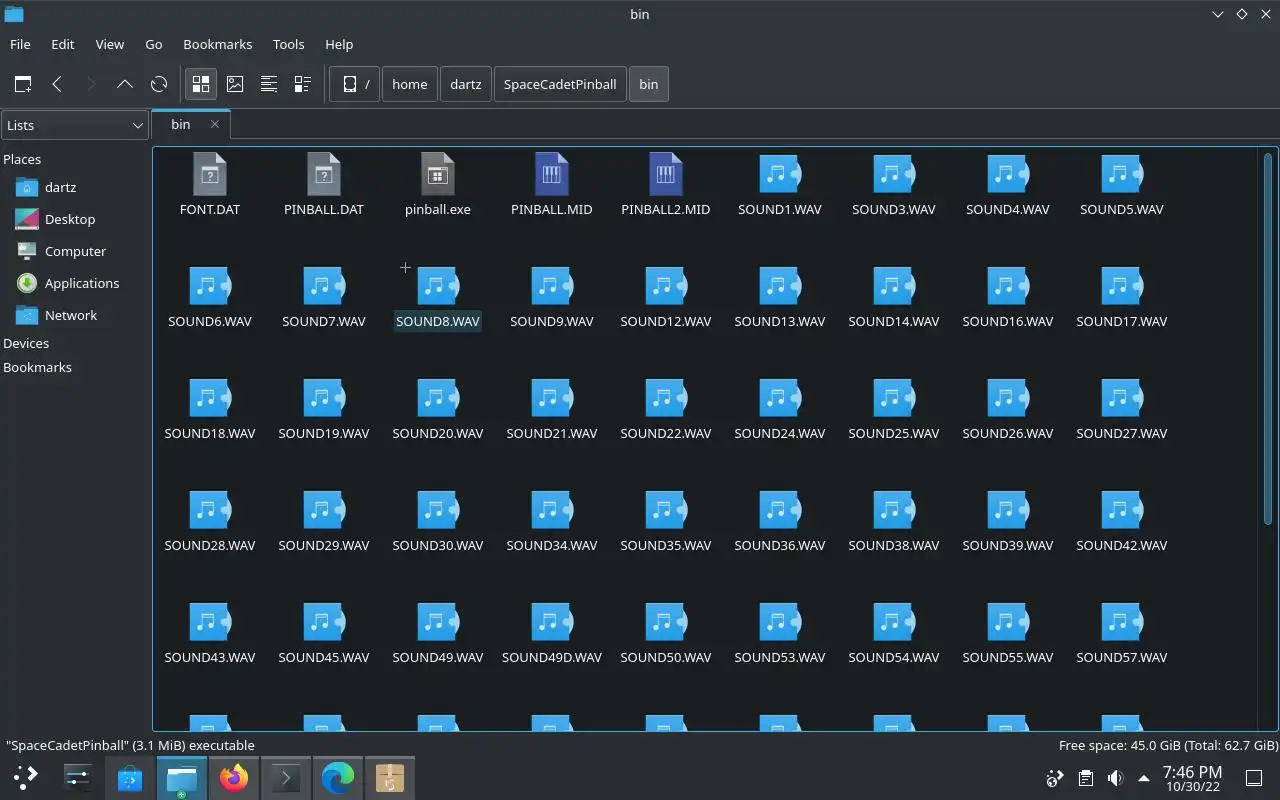
Task: Open the File menu
Action: (20, 44)
